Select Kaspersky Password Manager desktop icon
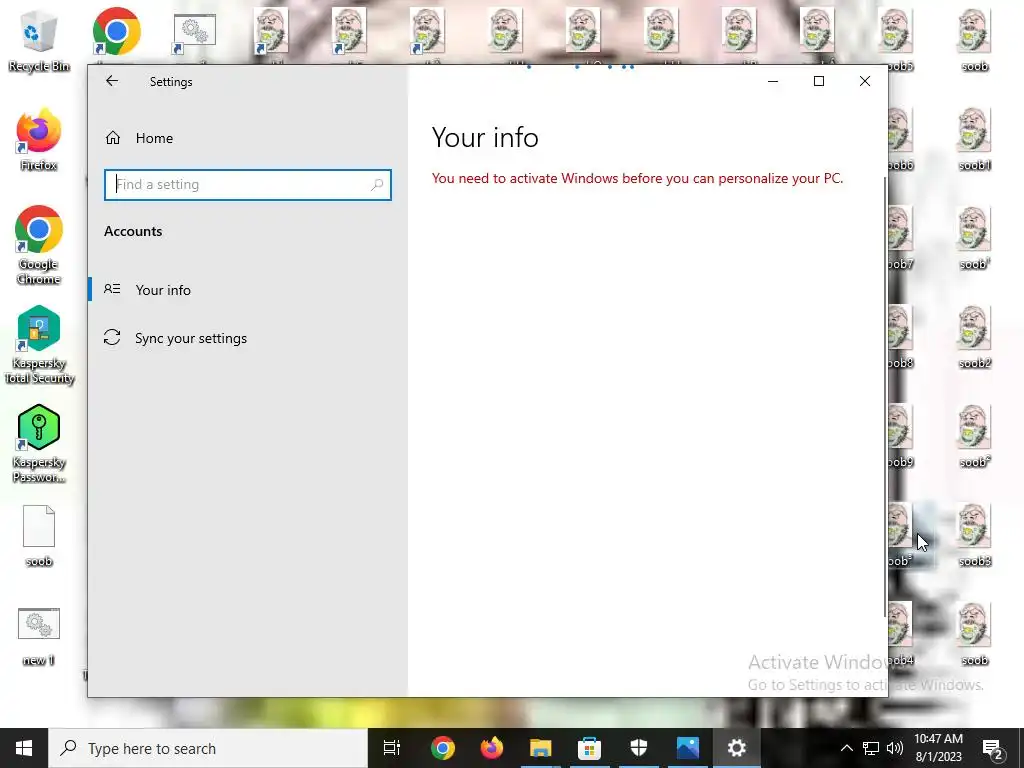This screenshot has height=768, width=1024. pos(39,444)
